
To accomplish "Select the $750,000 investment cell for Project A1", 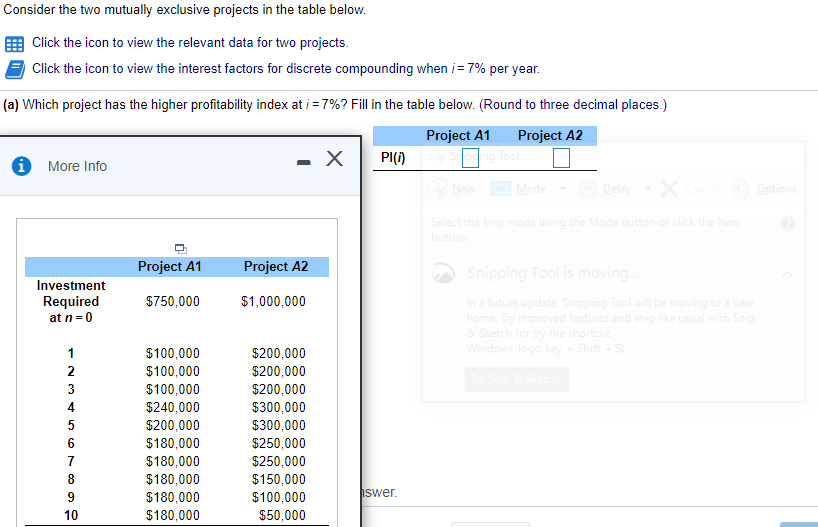I will (x=173, y=302).
